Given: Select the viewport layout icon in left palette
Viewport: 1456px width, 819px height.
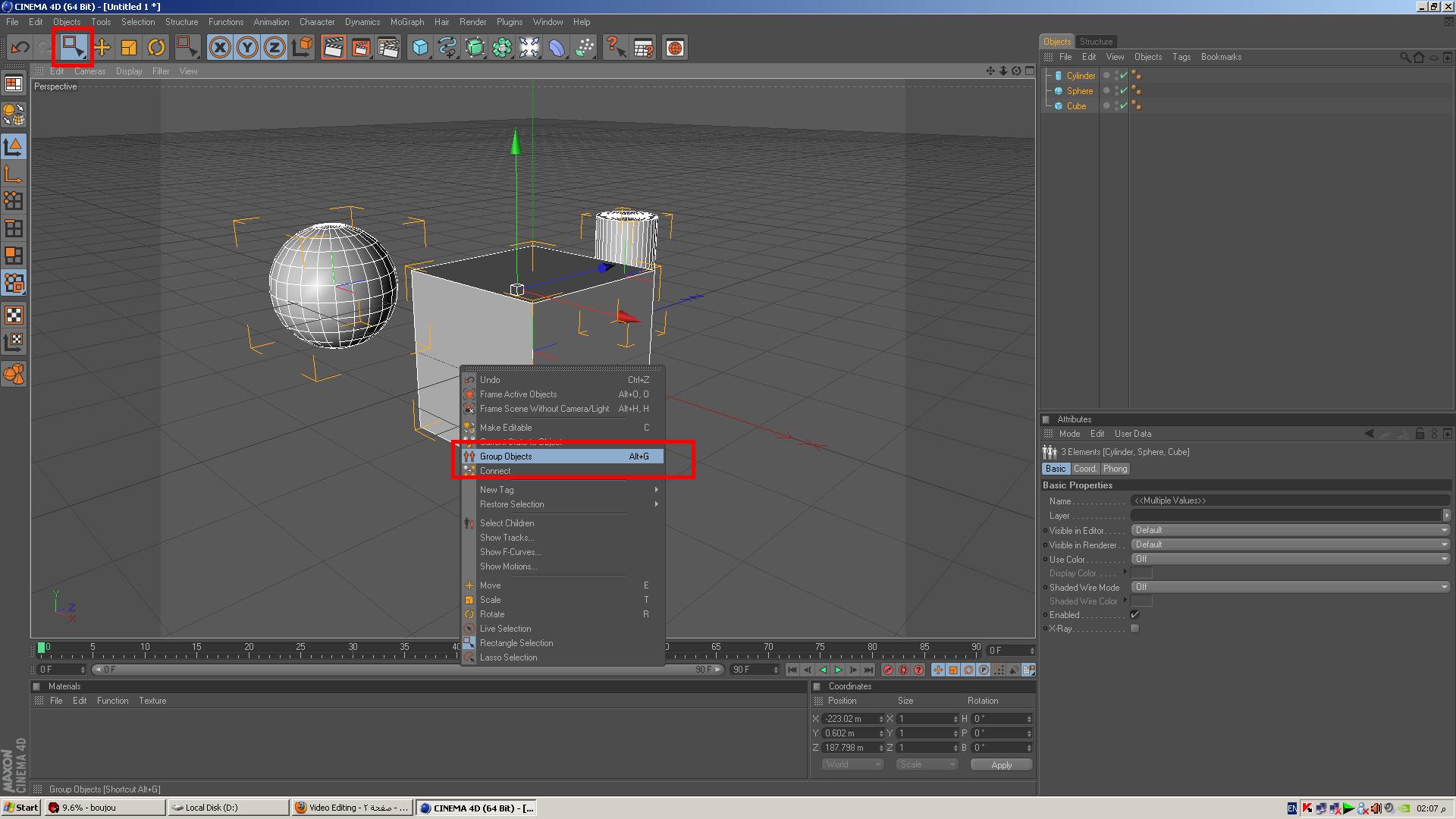Looking at the screenshot, I should [x=14, y=83].
